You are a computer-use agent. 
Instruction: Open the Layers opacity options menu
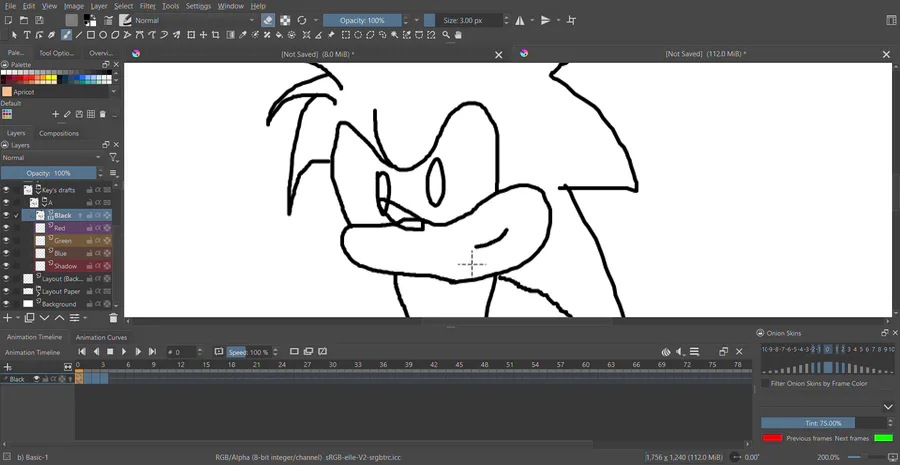113,173
